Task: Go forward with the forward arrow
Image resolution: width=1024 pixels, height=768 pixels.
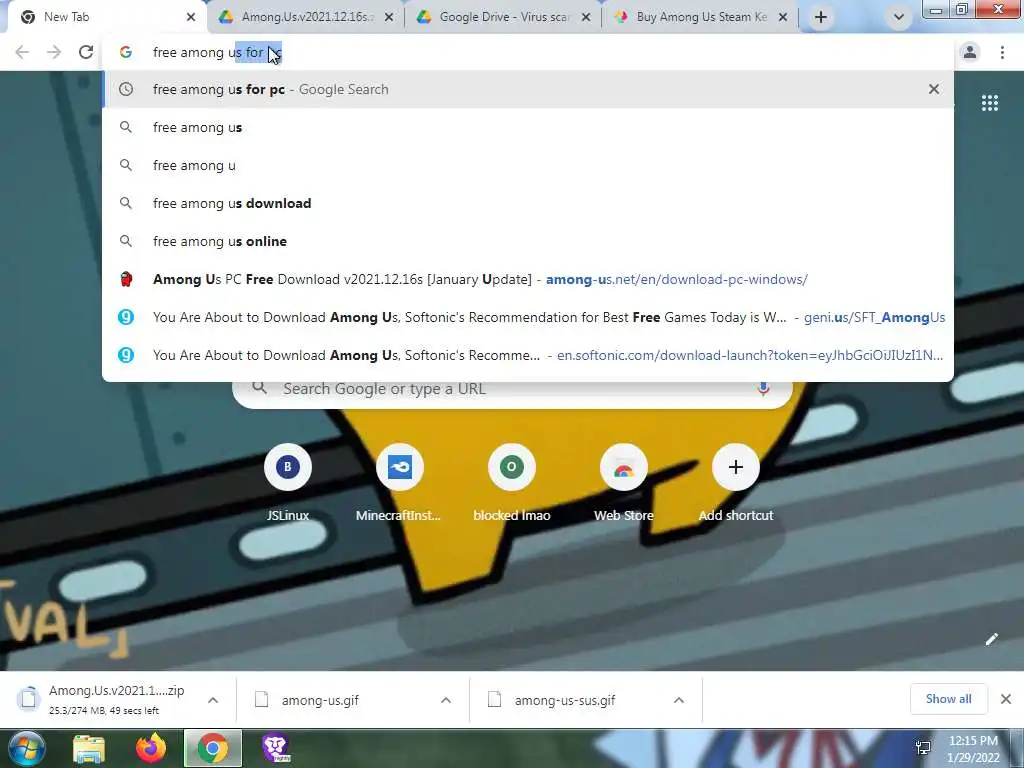Action: pos(54,52)
